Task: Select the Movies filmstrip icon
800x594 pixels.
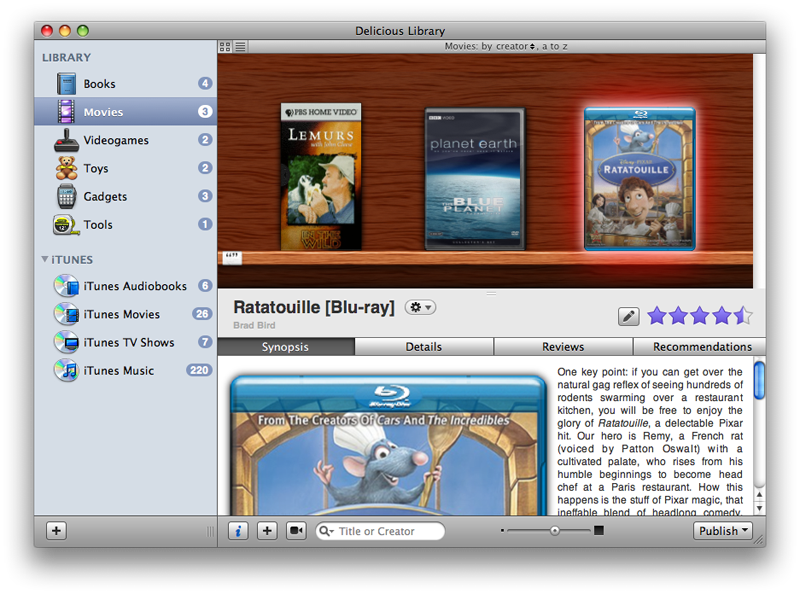Action: pos(66,112)
